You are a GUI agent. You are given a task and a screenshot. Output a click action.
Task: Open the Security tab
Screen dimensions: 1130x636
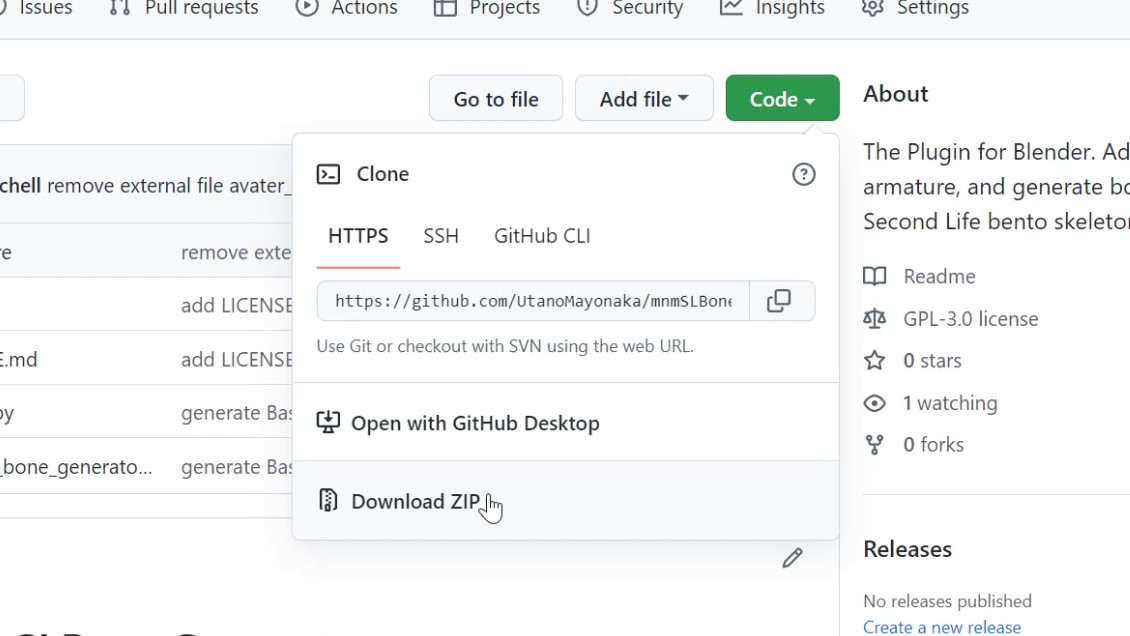coord(630,8)
